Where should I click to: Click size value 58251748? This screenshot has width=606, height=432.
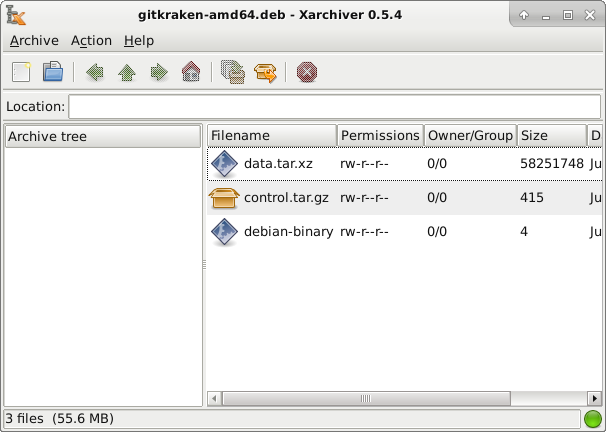pos(552,164)
